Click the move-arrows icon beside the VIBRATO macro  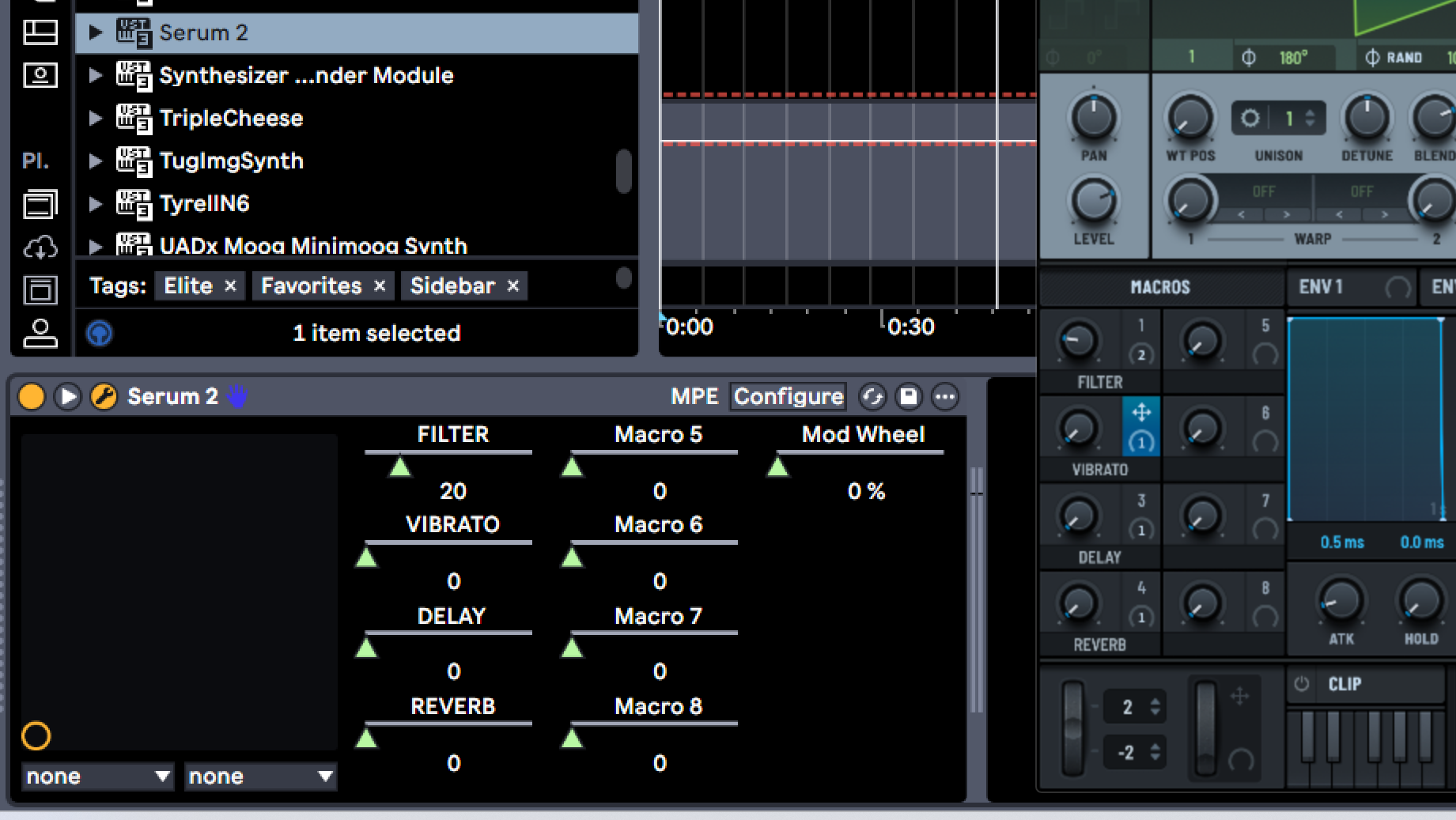pos(1141,412)
